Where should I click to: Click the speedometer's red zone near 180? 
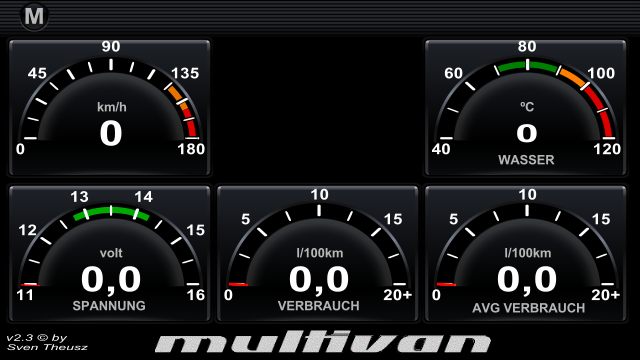tap(189, 121)
